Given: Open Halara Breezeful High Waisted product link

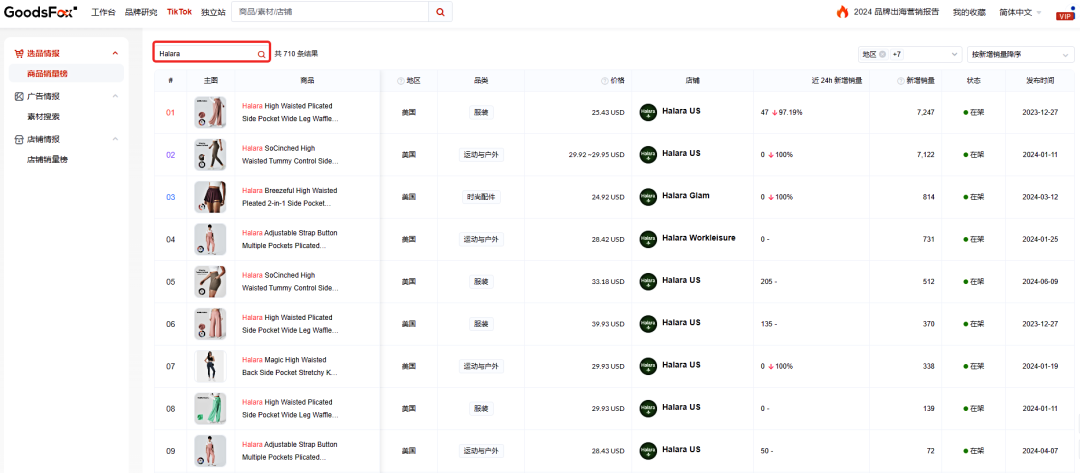Looking at the screenshot, I should (x=290, y=197).
